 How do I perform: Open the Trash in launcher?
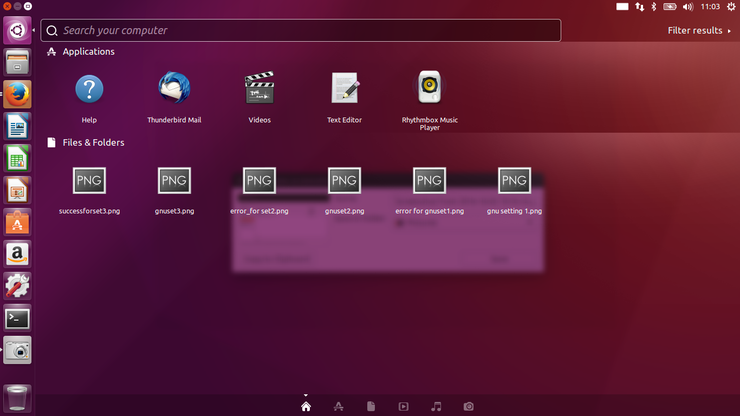pyautogui.click(x=17, y=399)
